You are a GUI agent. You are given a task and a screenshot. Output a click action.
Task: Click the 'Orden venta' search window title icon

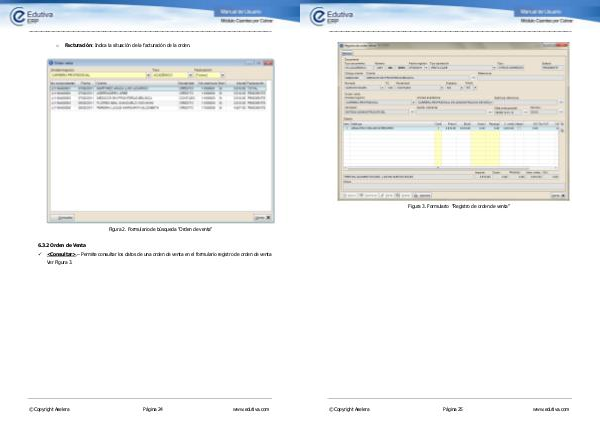[x=52, y=62]
